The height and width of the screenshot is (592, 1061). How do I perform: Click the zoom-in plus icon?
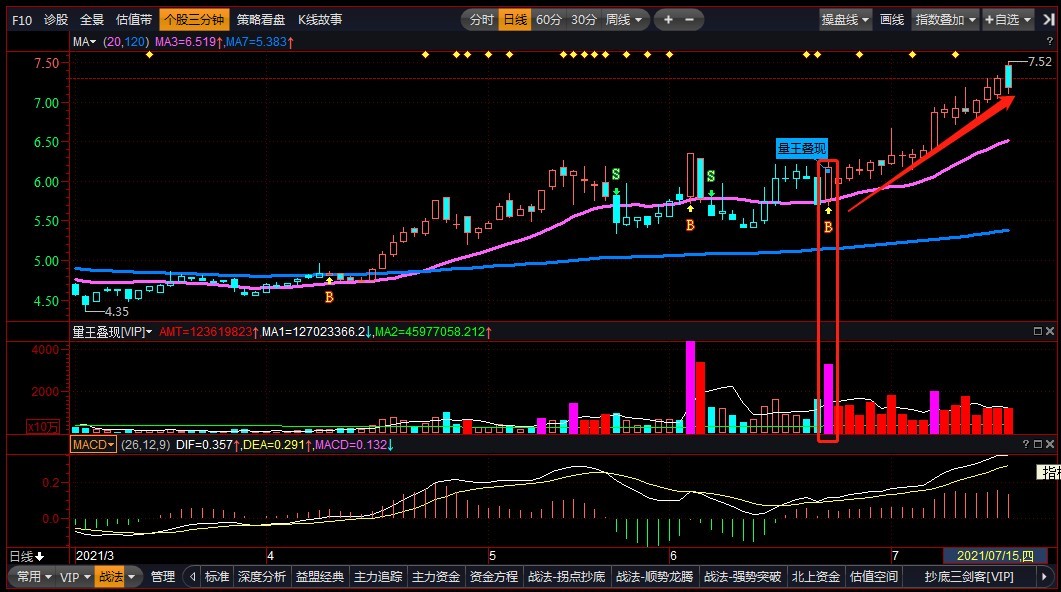point(668,20)
